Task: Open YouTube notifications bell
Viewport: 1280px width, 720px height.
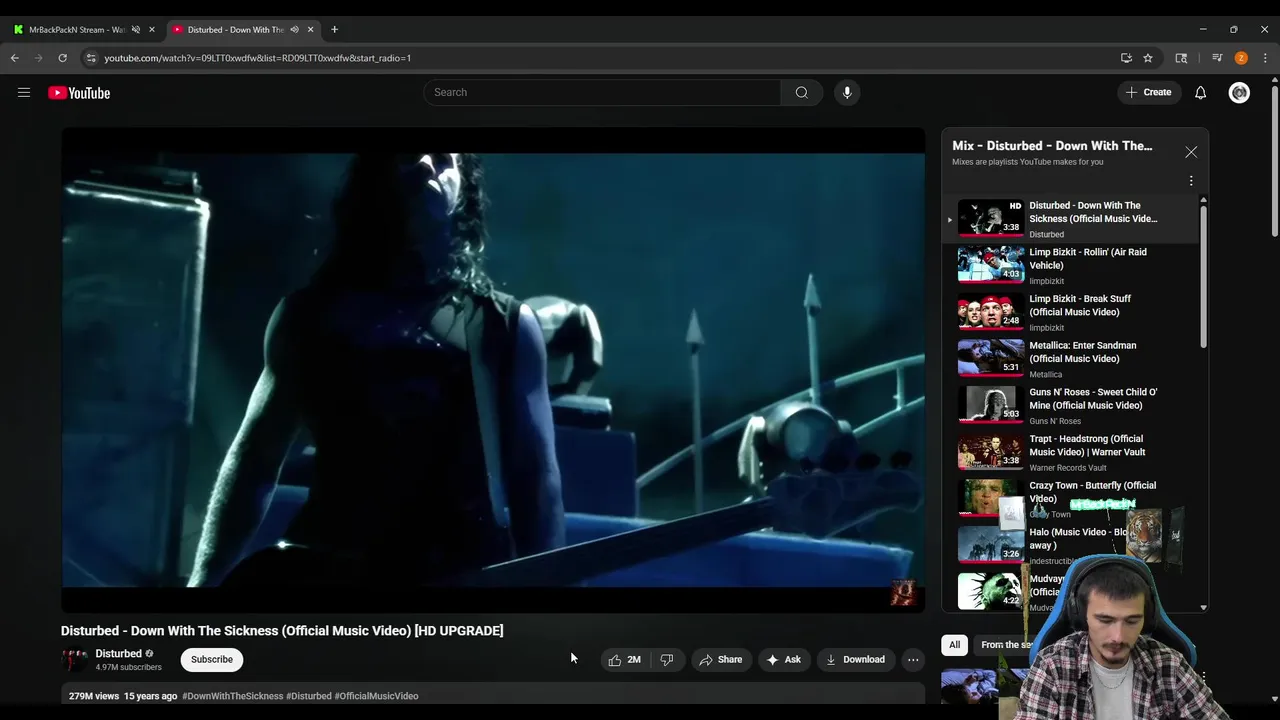Action: point(1200,93)
